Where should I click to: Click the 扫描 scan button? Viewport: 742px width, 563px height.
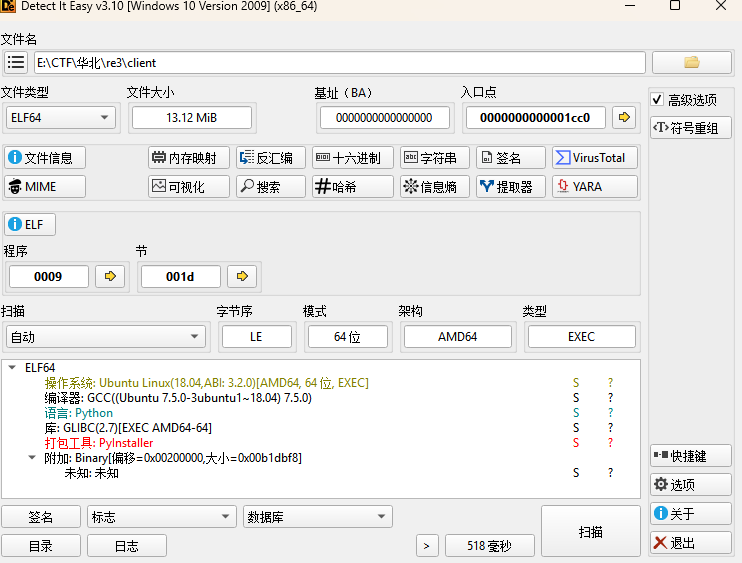591,532
